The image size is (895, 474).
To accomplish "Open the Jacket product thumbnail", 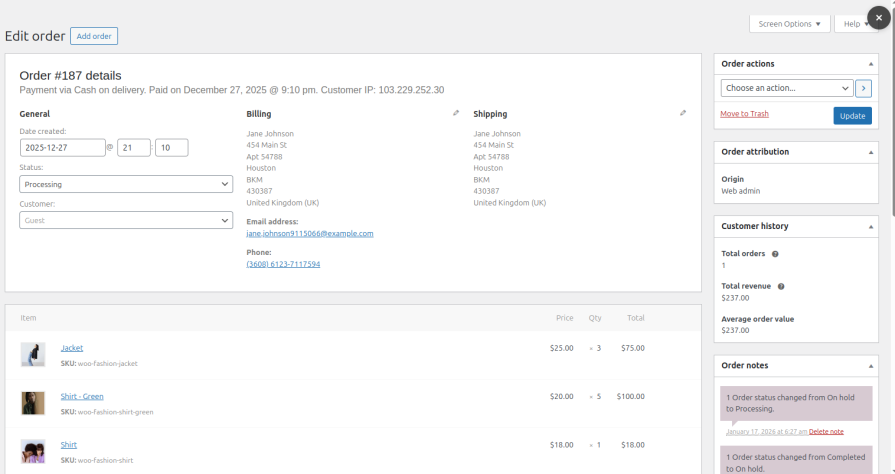I will (x=33, y=354).
